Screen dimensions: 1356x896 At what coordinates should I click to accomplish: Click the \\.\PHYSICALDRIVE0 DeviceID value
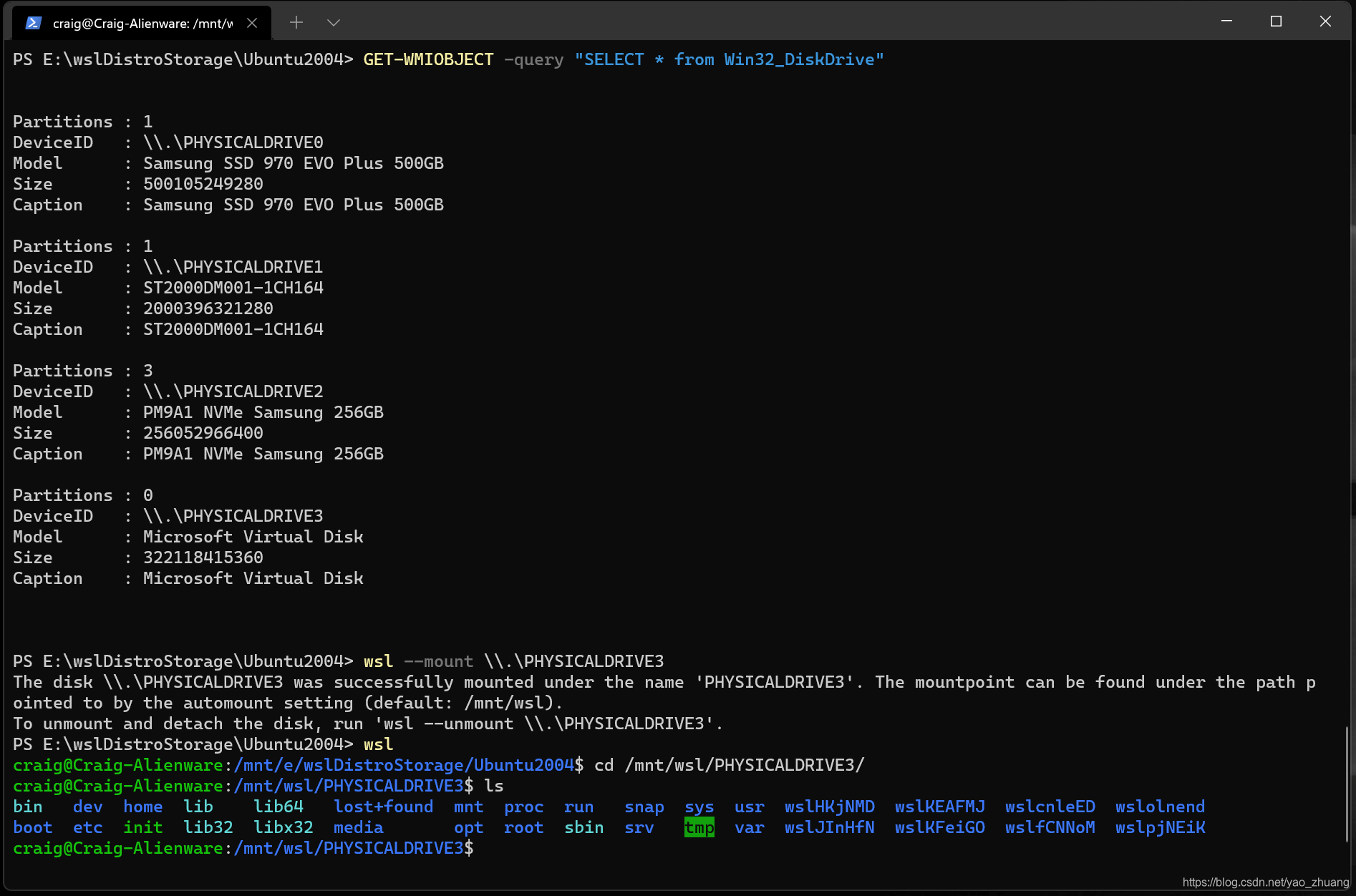(233, 142)
